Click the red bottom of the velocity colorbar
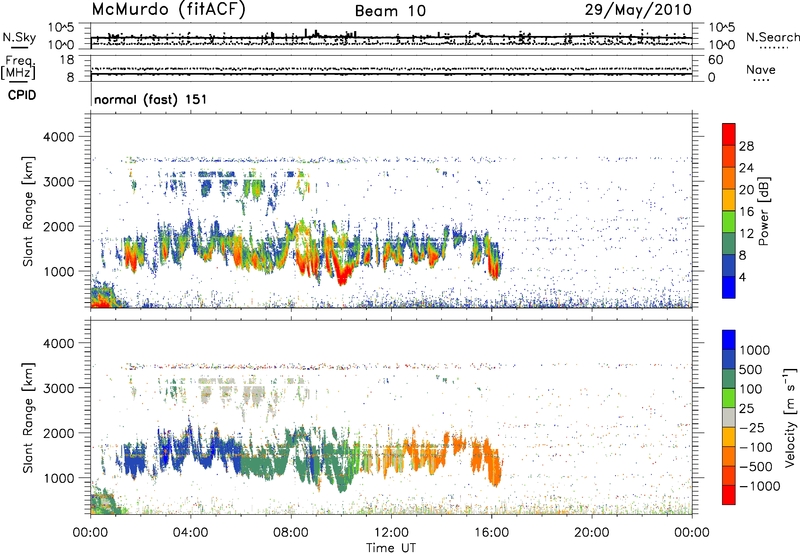This screenshot has height=554, width=800. coord(729,495)
